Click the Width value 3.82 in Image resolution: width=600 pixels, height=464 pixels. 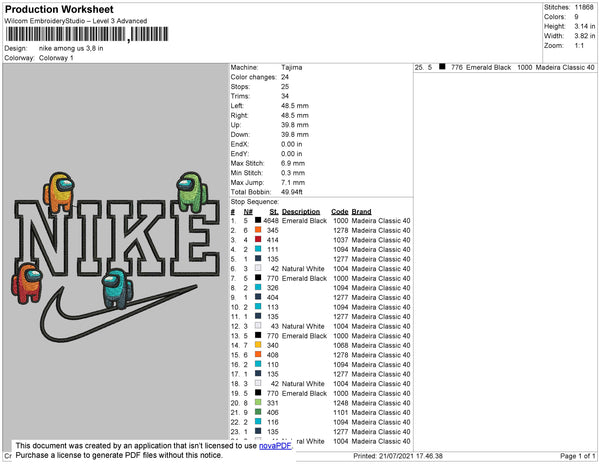[585, 36]
